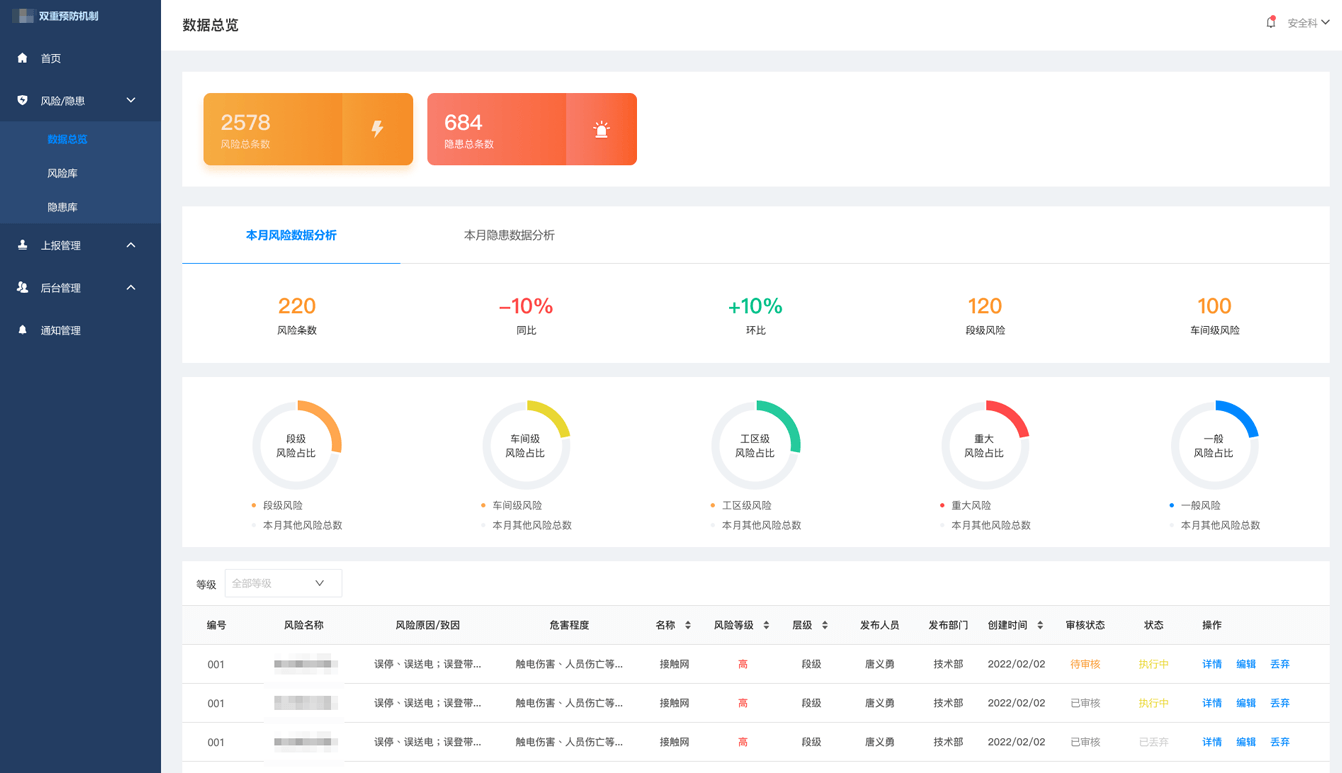Switch to the 本月隐患数据分析 tab

[x=509, y=235]
